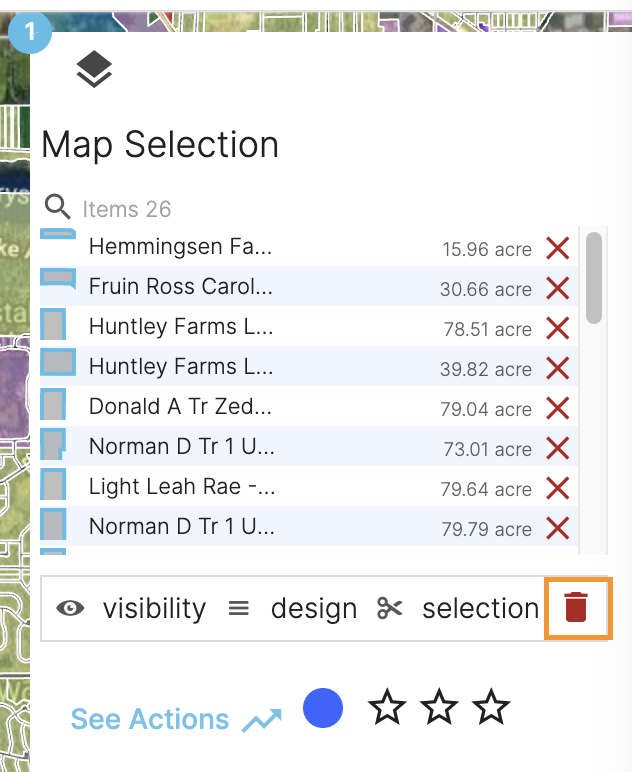The height and width of the screenshot is (772, 632).
Task: Click the 79.64 acre value
Action: [x=486, y=489]
